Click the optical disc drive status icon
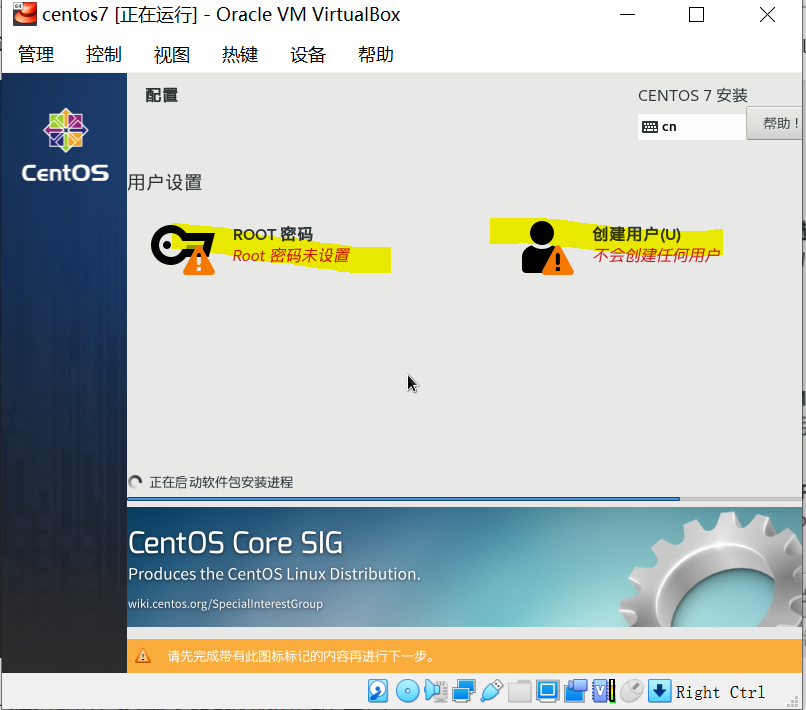Viewport: 806px width, 710px height. tap(407, 691)
